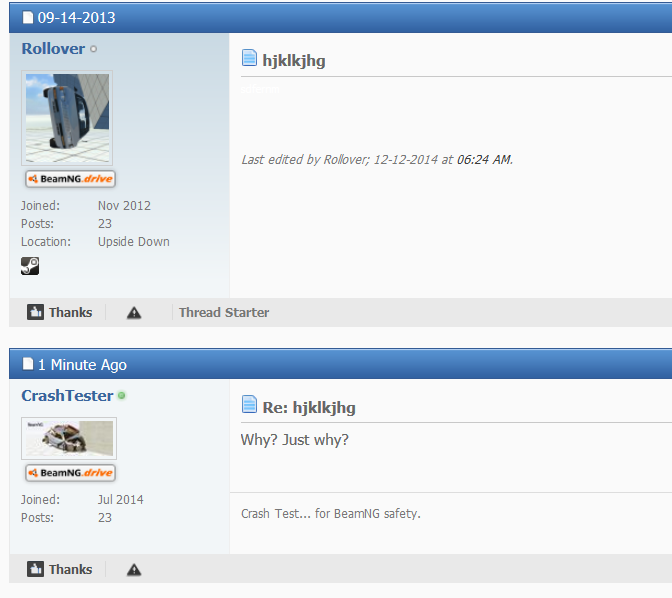Click the Re: hjklkjhg post title
The image size is (672, 598).
pos(309,407)
